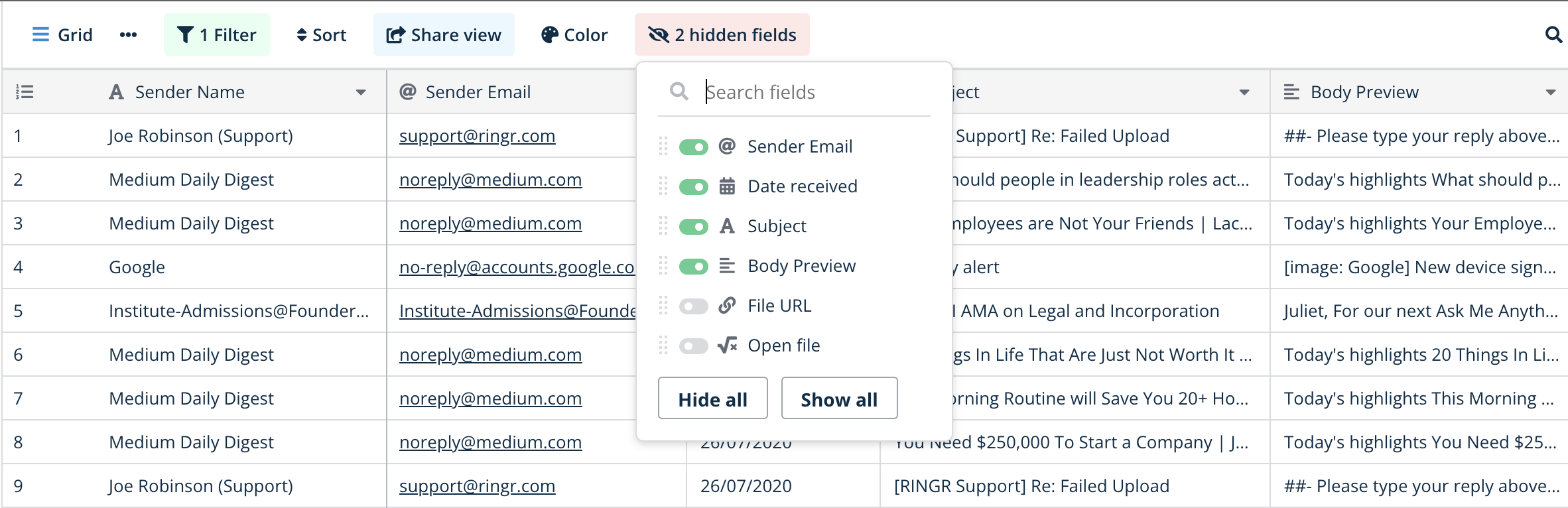1568x508 pixels.
Task: Click the Date received calendar icon
Action: pyautogui.click(x=727, y=186)
